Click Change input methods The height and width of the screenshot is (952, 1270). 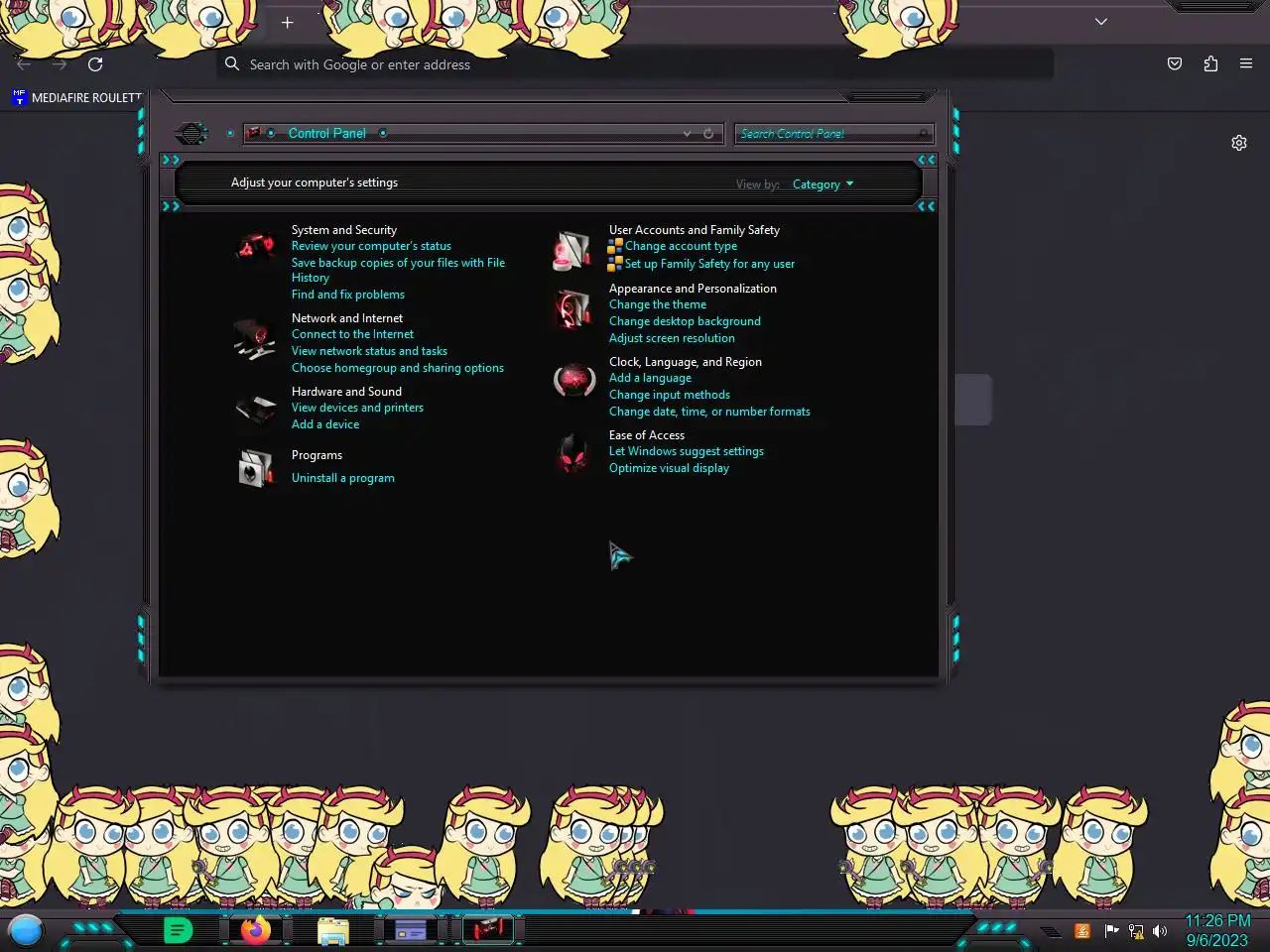tap(669, 395)
